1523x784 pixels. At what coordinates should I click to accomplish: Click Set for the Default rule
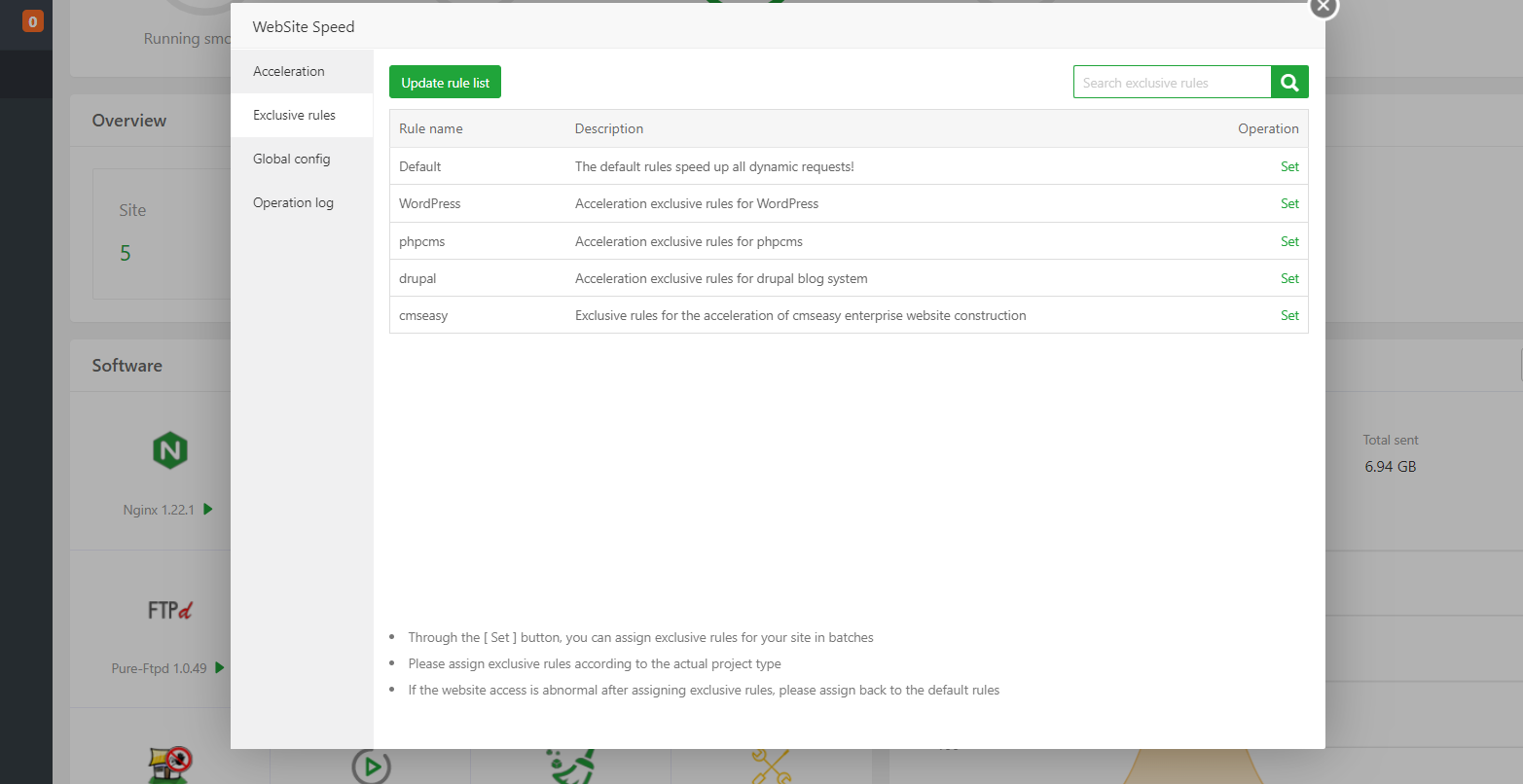1289,166
